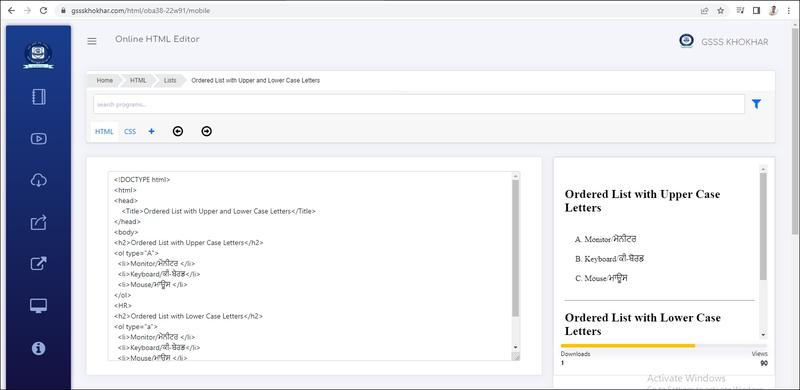This screenshot has width=800, height=390.
Task: Switch to the HTML tab
Action: (x=104, y=132)
